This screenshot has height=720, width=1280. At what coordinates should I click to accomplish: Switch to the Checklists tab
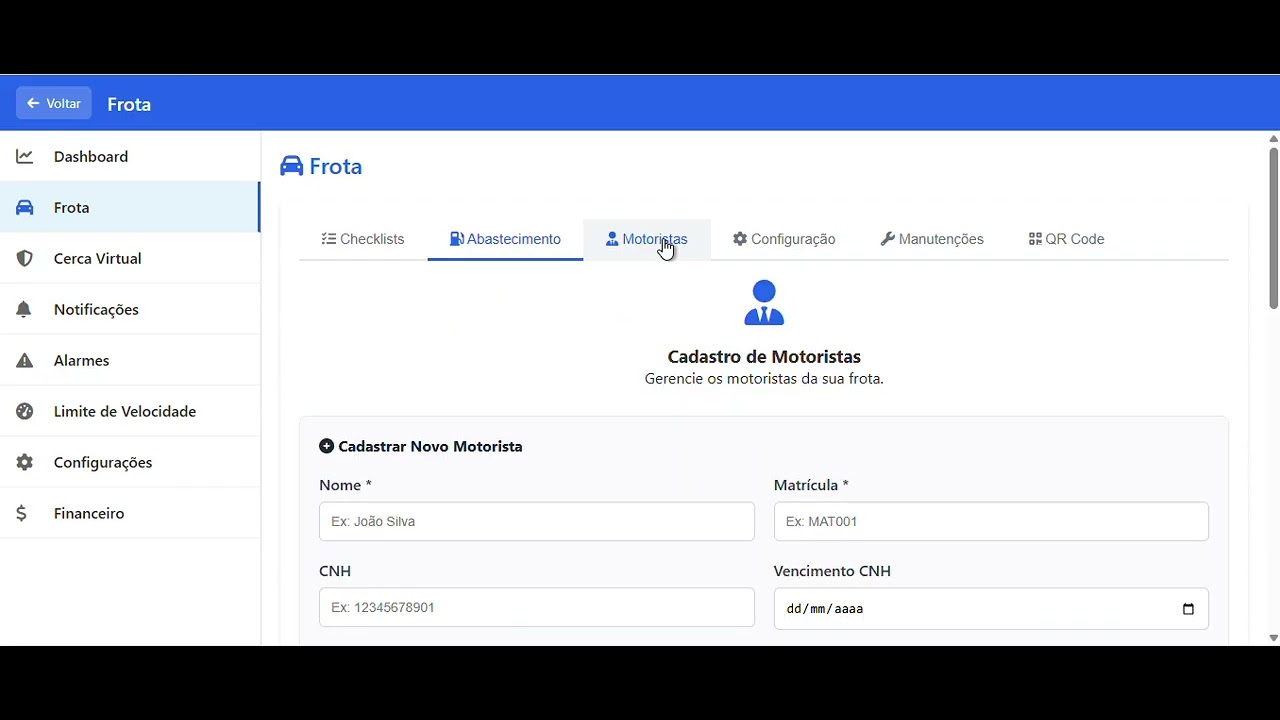coord(363,239)
